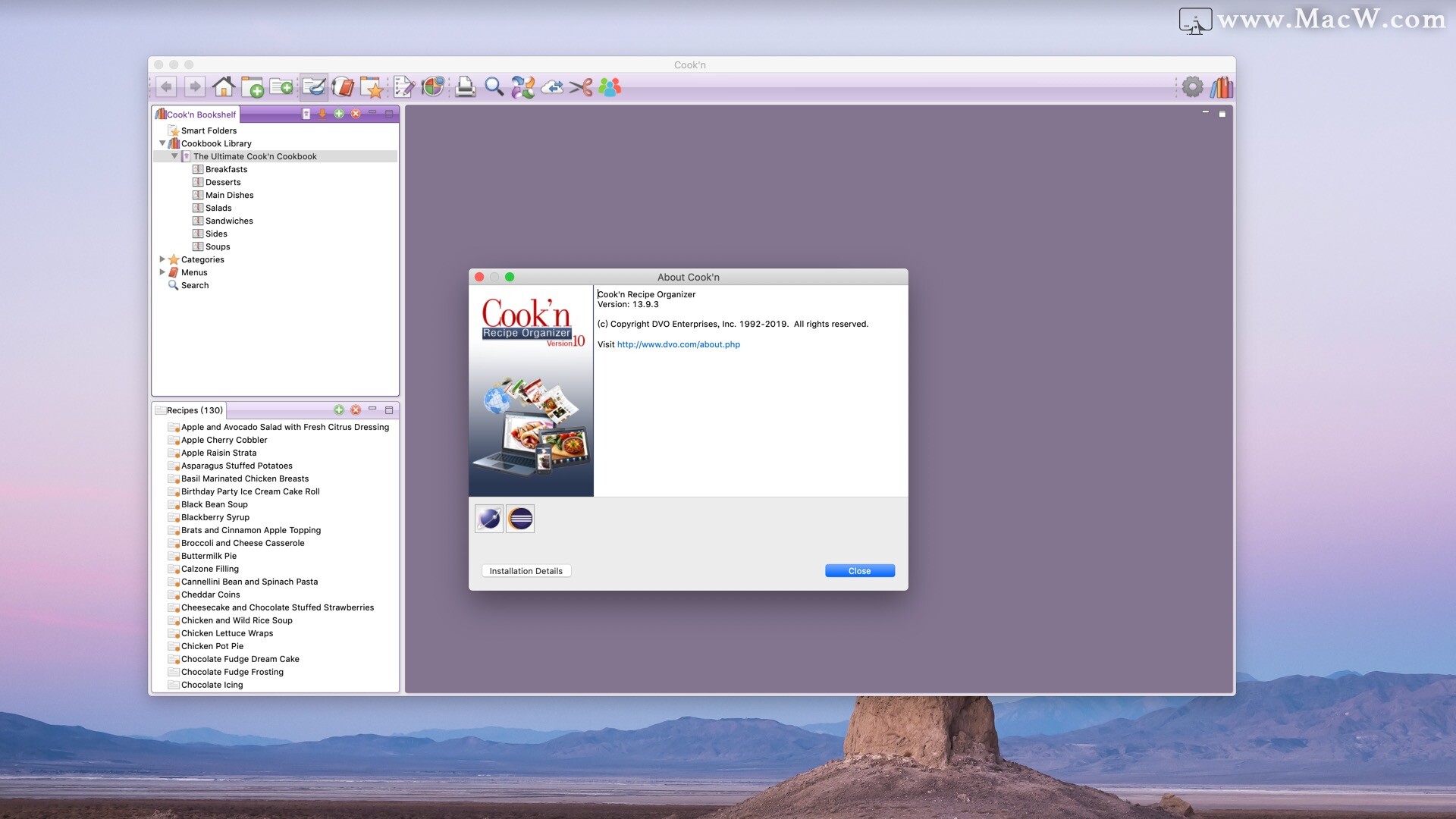Select the Salads chapter
1456x819 pixels.
click(218, 208)
